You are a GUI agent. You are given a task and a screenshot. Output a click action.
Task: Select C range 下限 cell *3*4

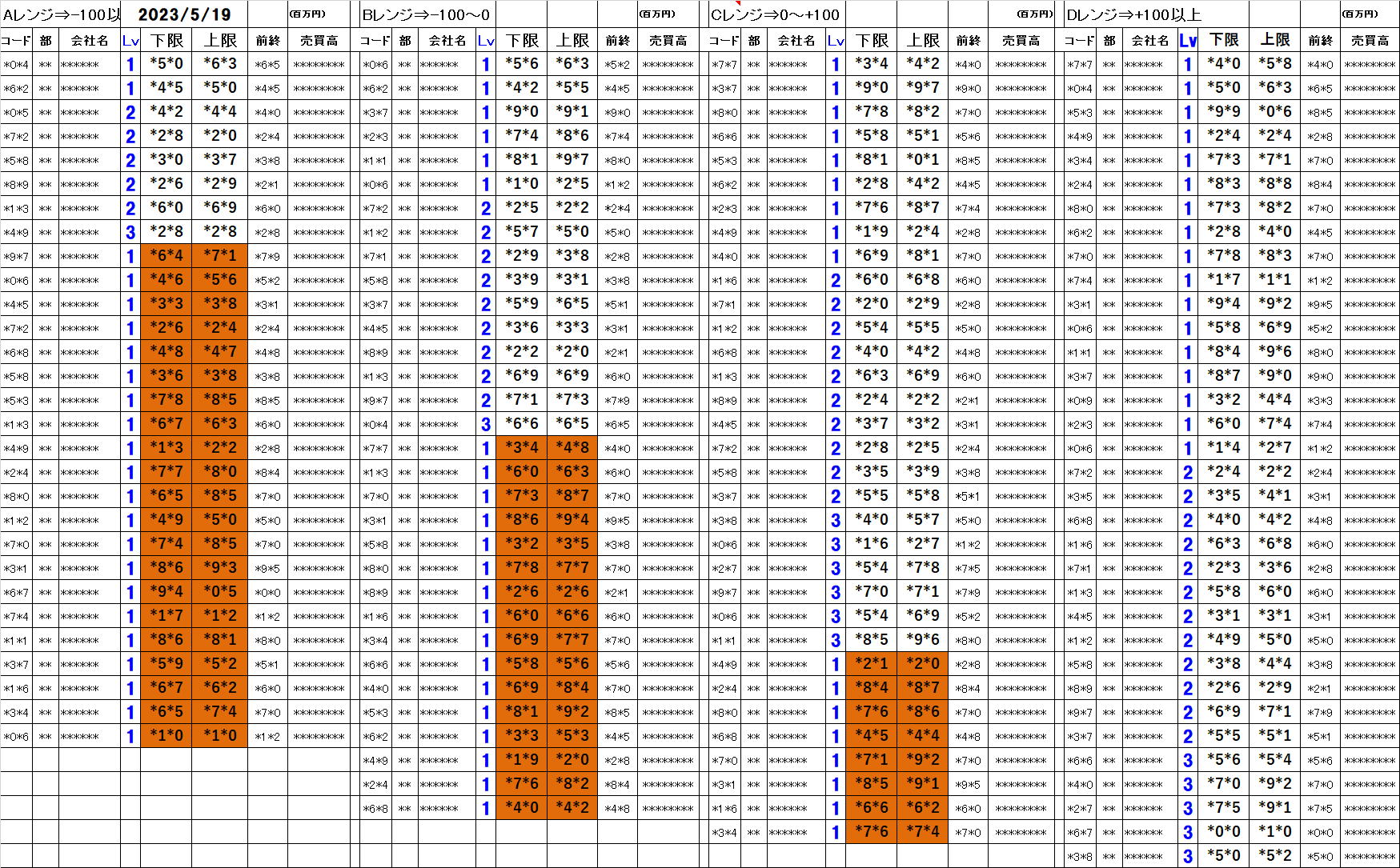[x=871, y=64]
